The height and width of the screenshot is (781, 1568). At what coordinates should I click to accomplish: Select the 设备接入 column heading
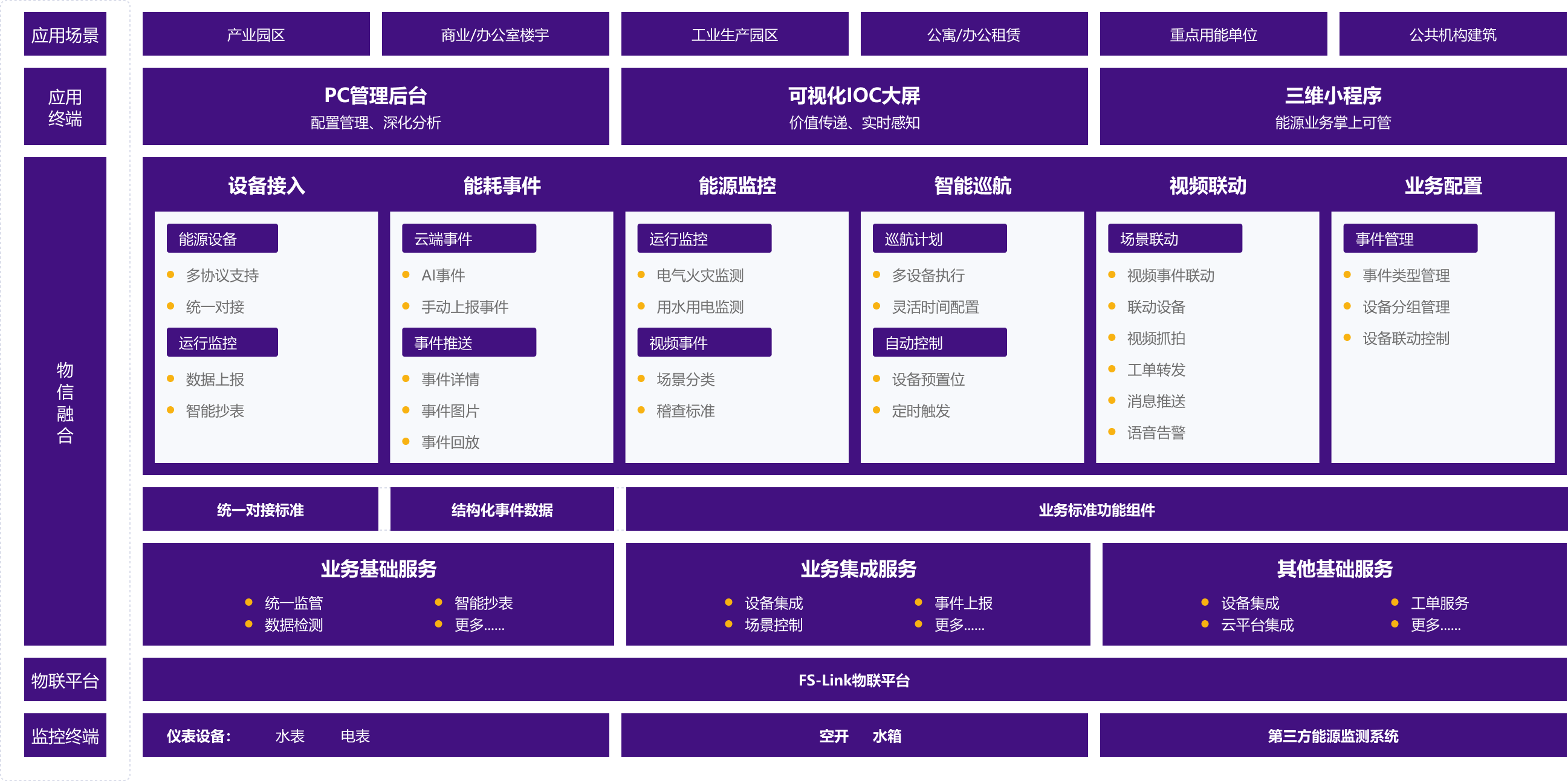click(267, 186)
